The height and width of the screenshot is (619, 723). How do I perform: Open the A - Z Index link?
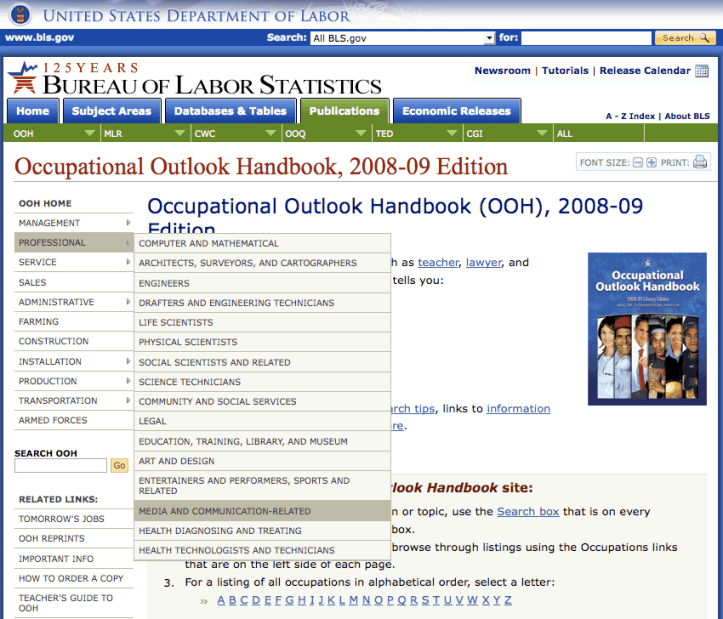coord(630,116)
